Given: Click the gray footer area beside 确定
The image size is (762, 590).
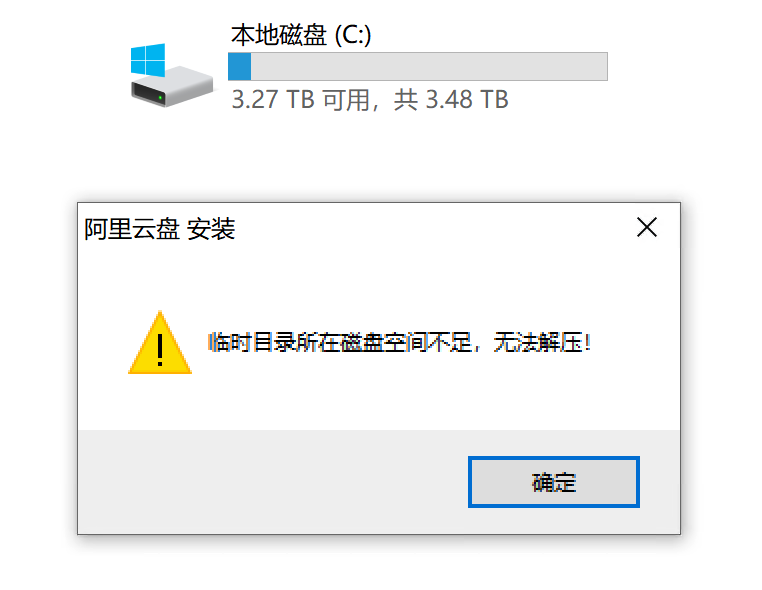Looking at the screenshot, I should point(272,482).
